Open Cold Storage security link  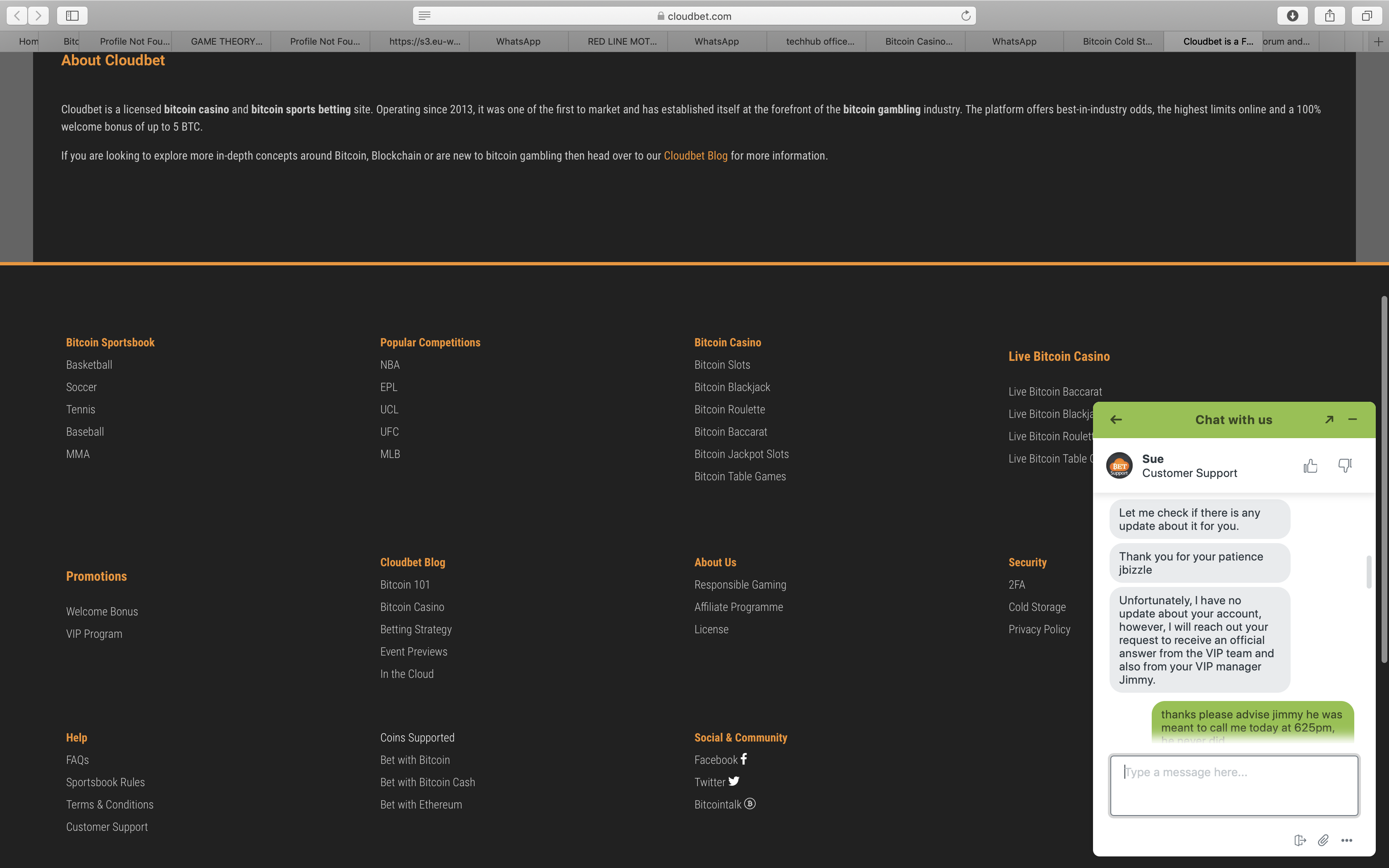pos(1037,607)
